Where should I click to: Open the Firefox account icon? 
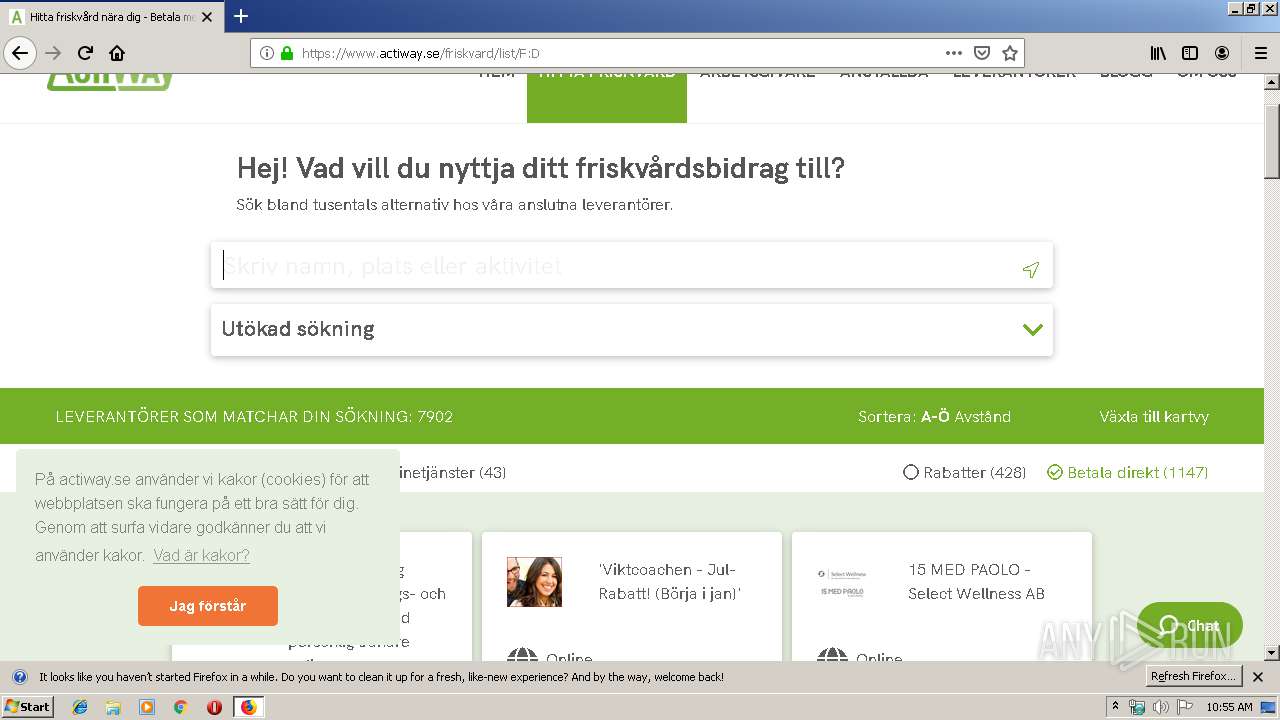[1222, 53]
